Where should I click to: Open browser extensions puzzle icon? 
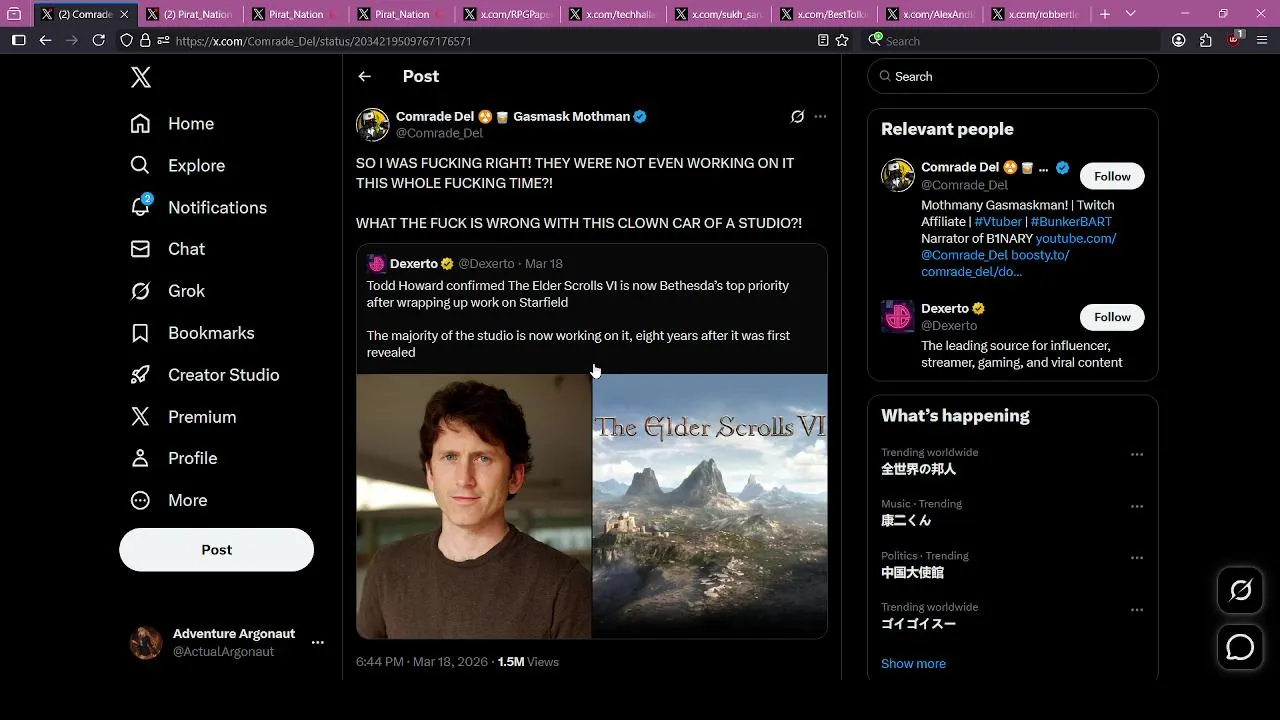pyautogui.click(x=1206, y=40)
